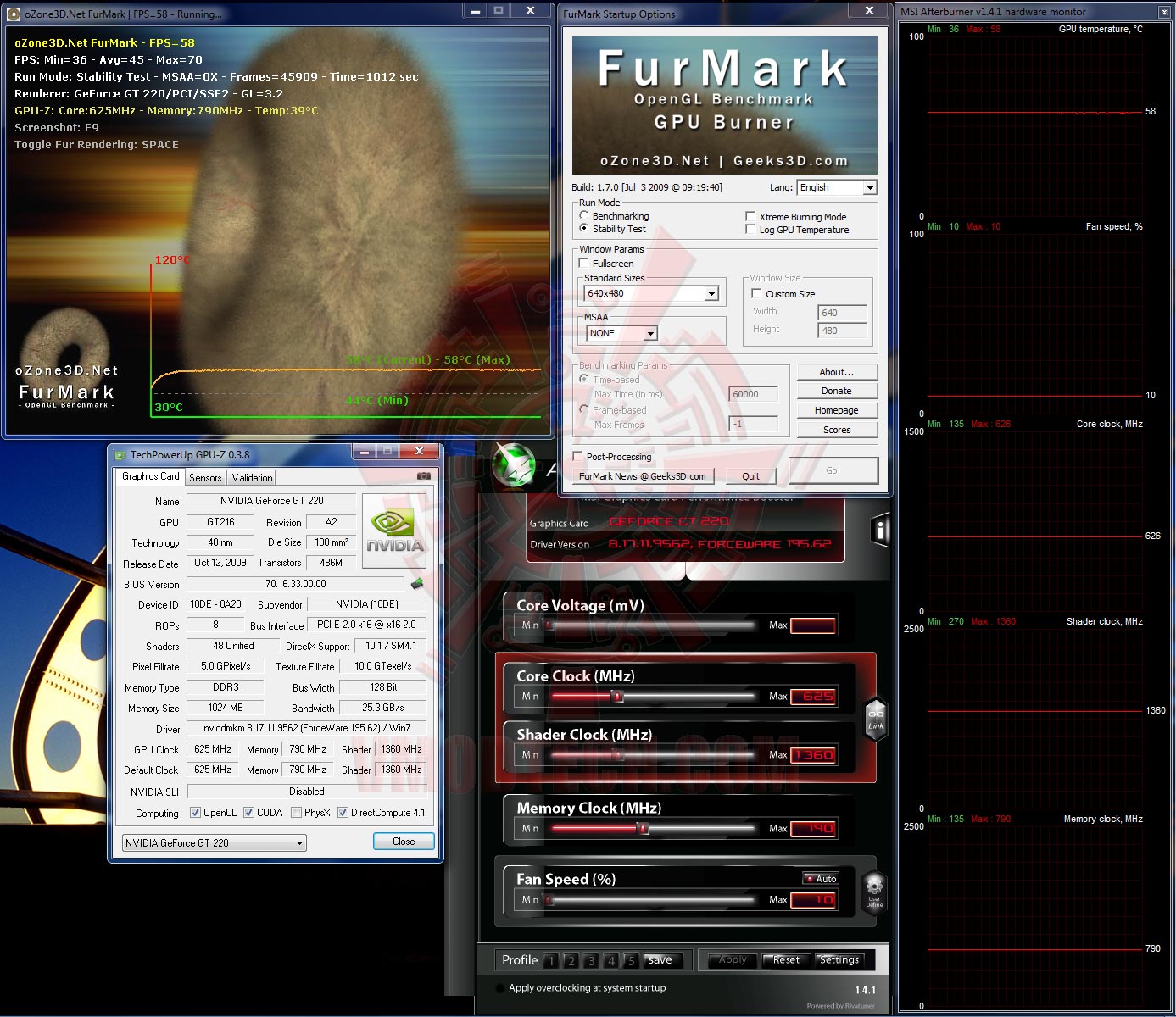The height and width of the screenshot is (1017, 1176).
Task: Switch to the Sensors tab
Action: tap(205, 478)
